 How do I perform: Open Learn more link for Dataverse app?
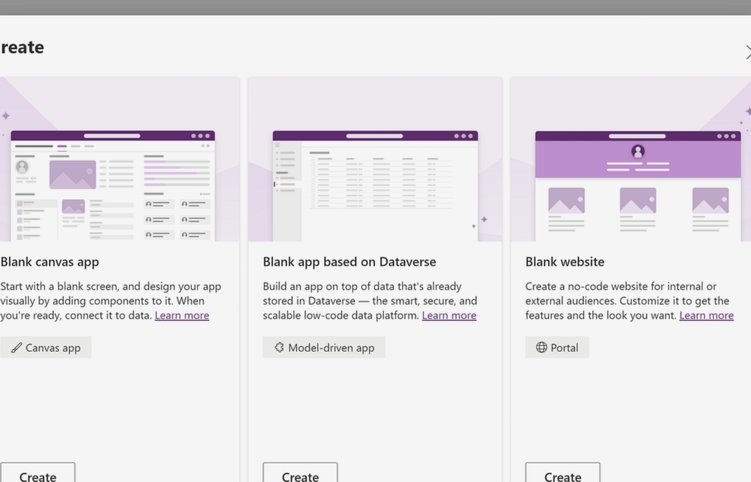pyautogui.click(x=449, y=315)
